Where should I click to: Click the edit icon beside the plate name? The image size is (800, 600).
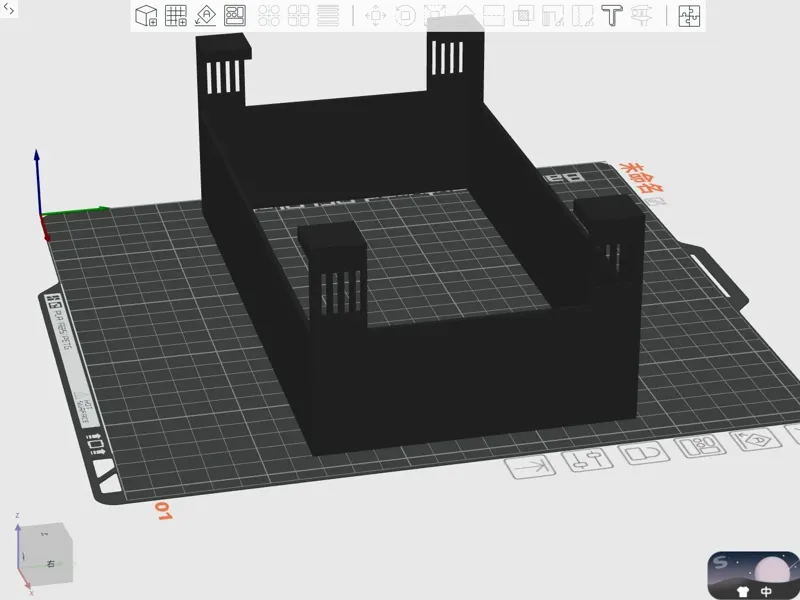(657, 202)
